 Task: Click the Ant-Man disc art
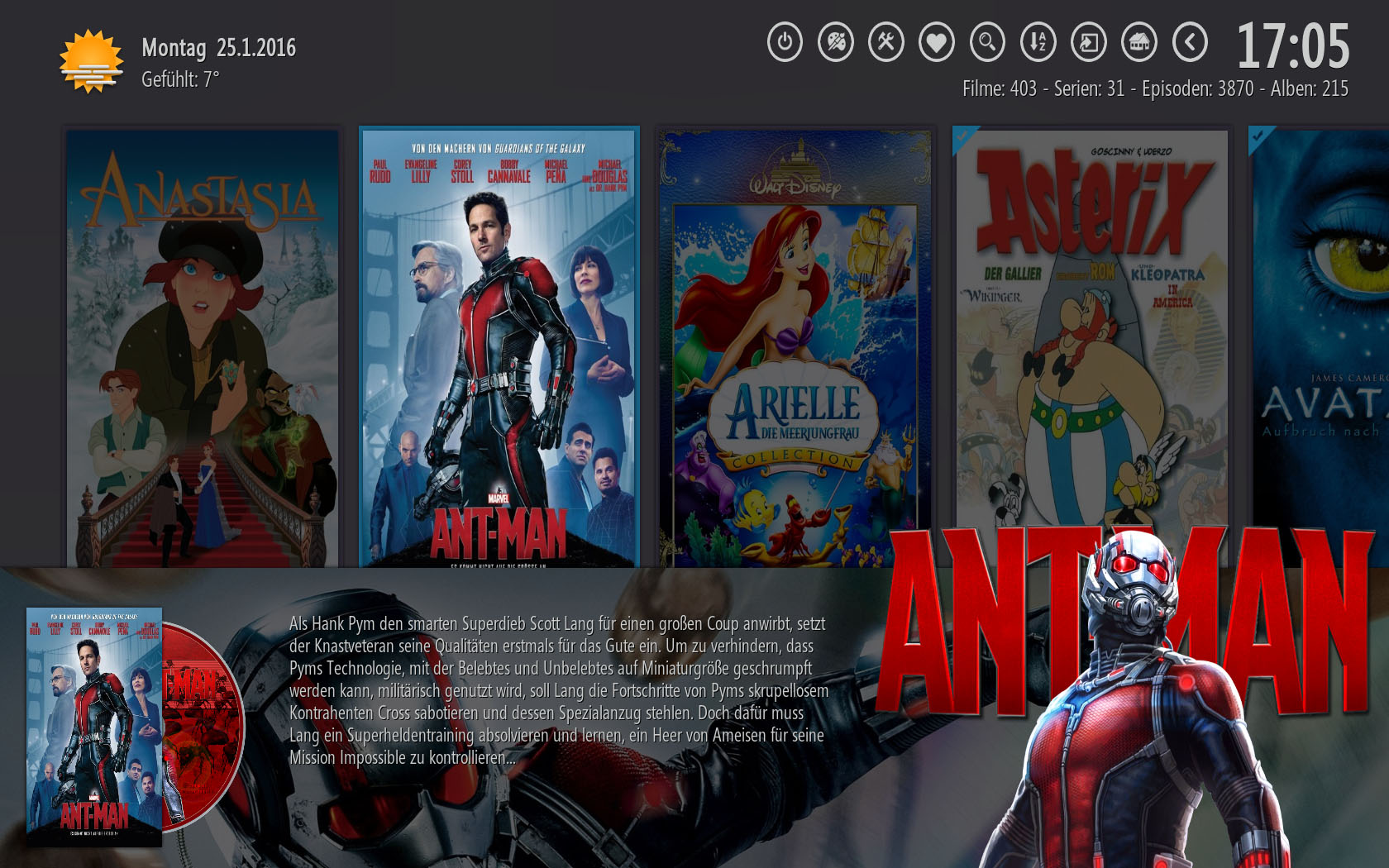(204, 727)
